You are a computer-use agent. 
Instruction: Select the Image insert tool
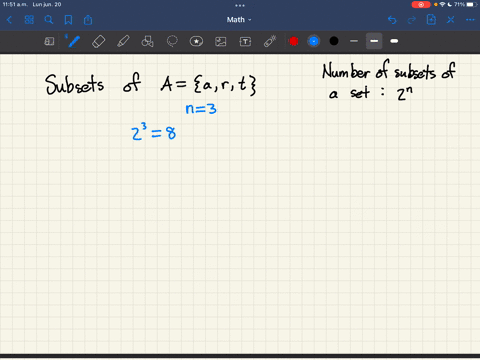click(221, 41)
